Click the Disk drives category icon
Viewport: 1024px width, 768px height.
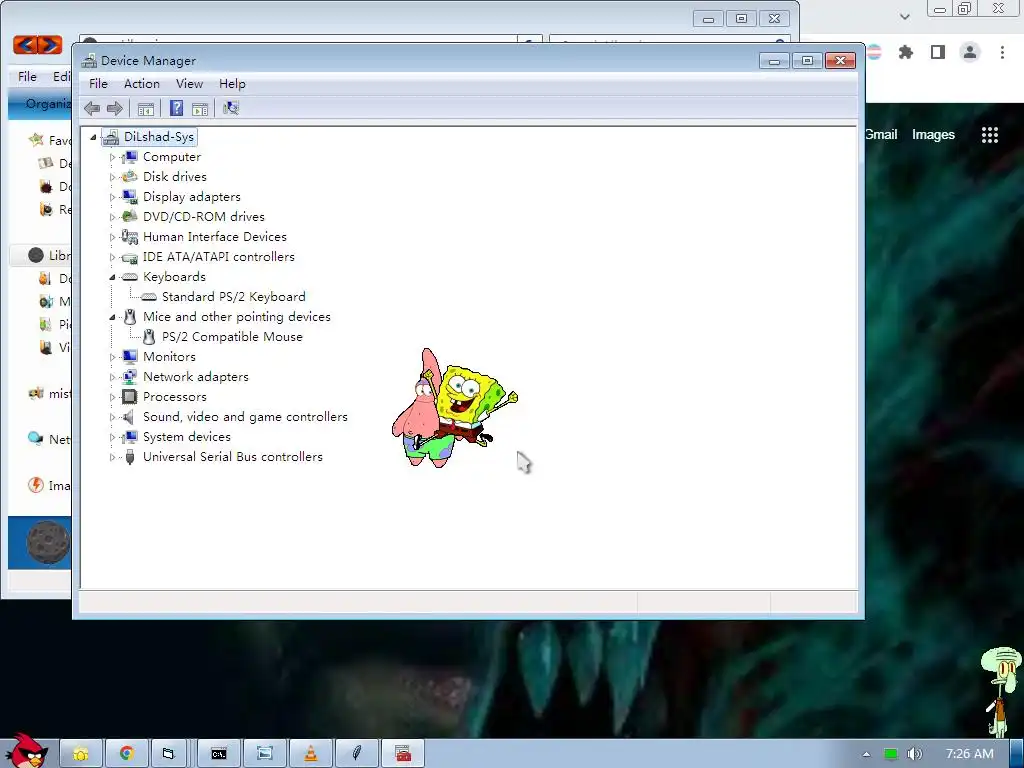click(x=130, y=176)
